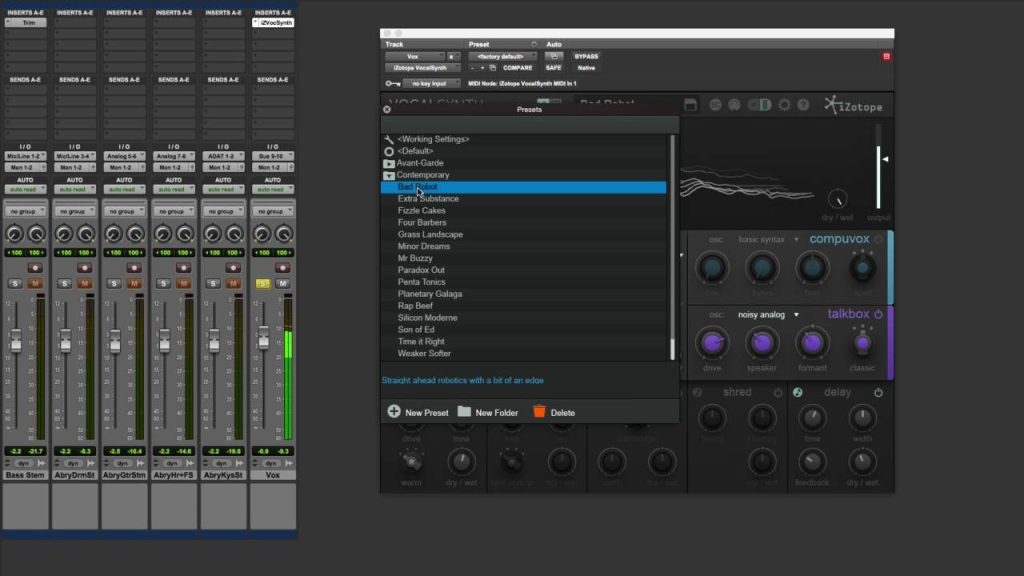Click the Delete button label

(x=562, y=413)
